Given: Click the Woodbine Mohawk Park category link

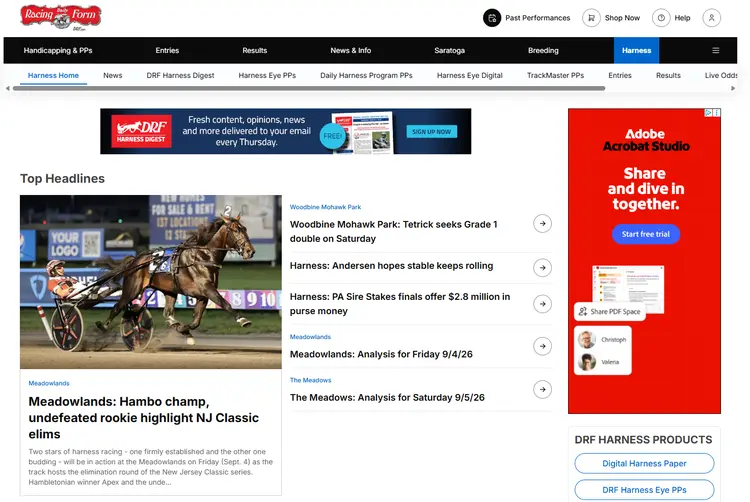Looking at the screenshot, I should click(x=325, y=207).
